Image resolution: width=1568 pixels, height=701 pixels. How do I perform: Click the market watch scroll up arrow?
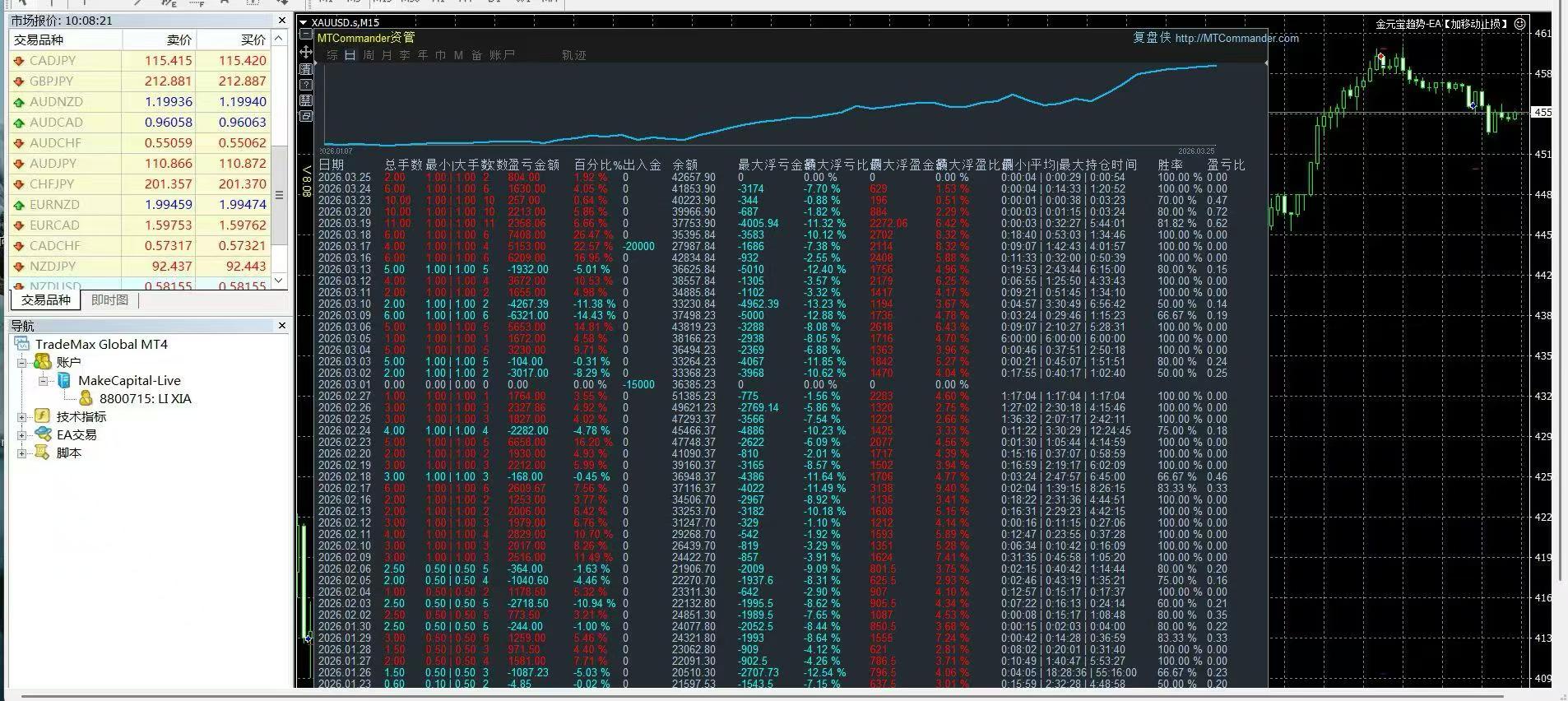pos(280,39)
